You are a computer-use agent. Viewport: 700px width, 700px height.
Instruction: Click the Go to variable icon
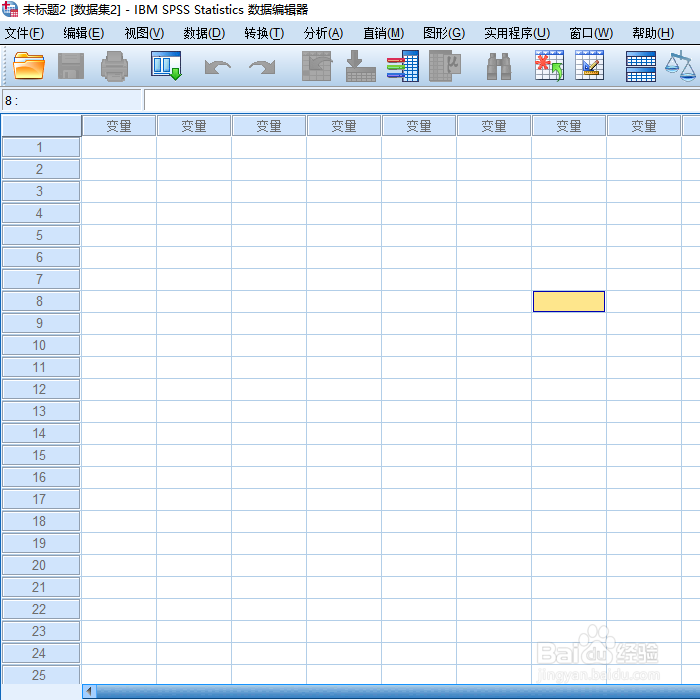point(360,66)
